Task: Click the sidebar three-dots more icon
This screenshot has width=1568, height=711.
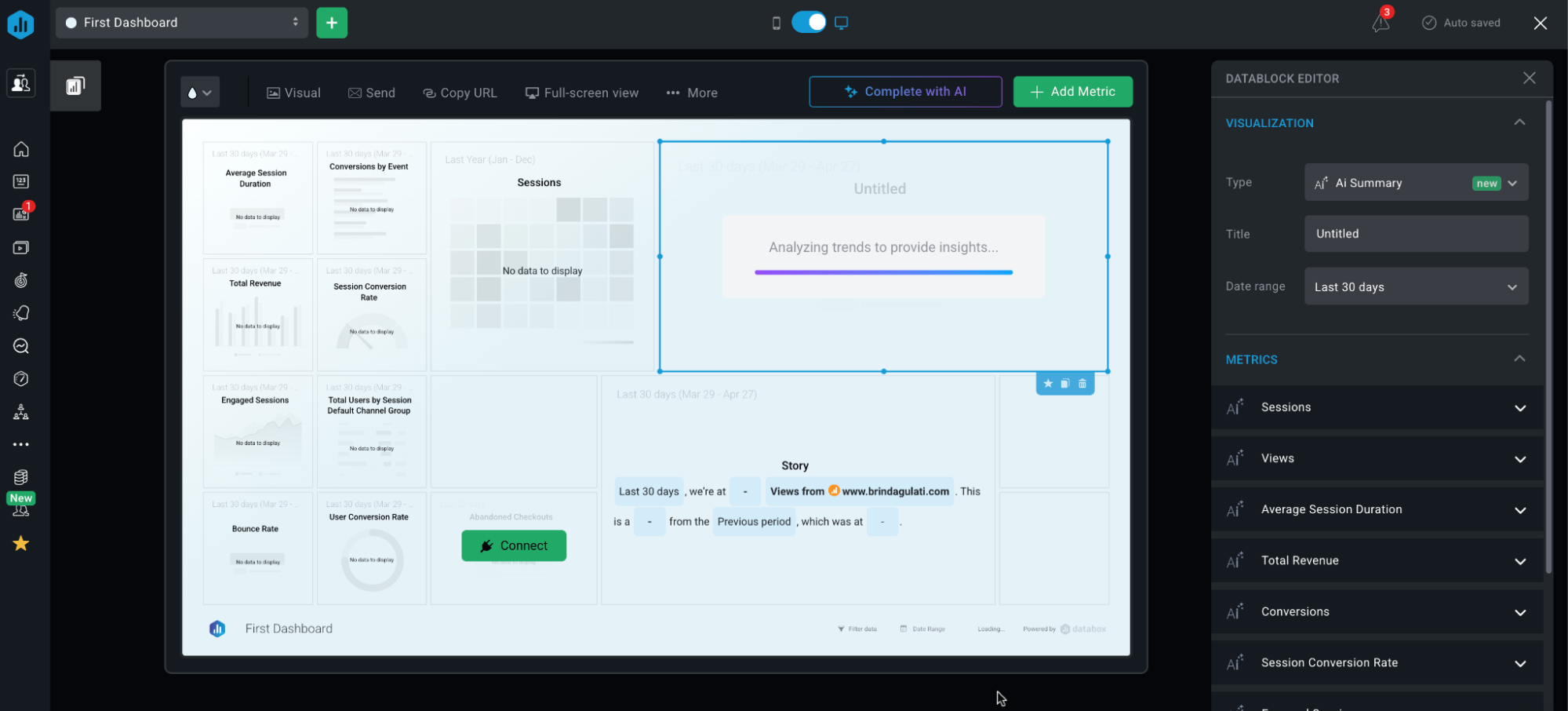Action: click(x=21, y=444)
